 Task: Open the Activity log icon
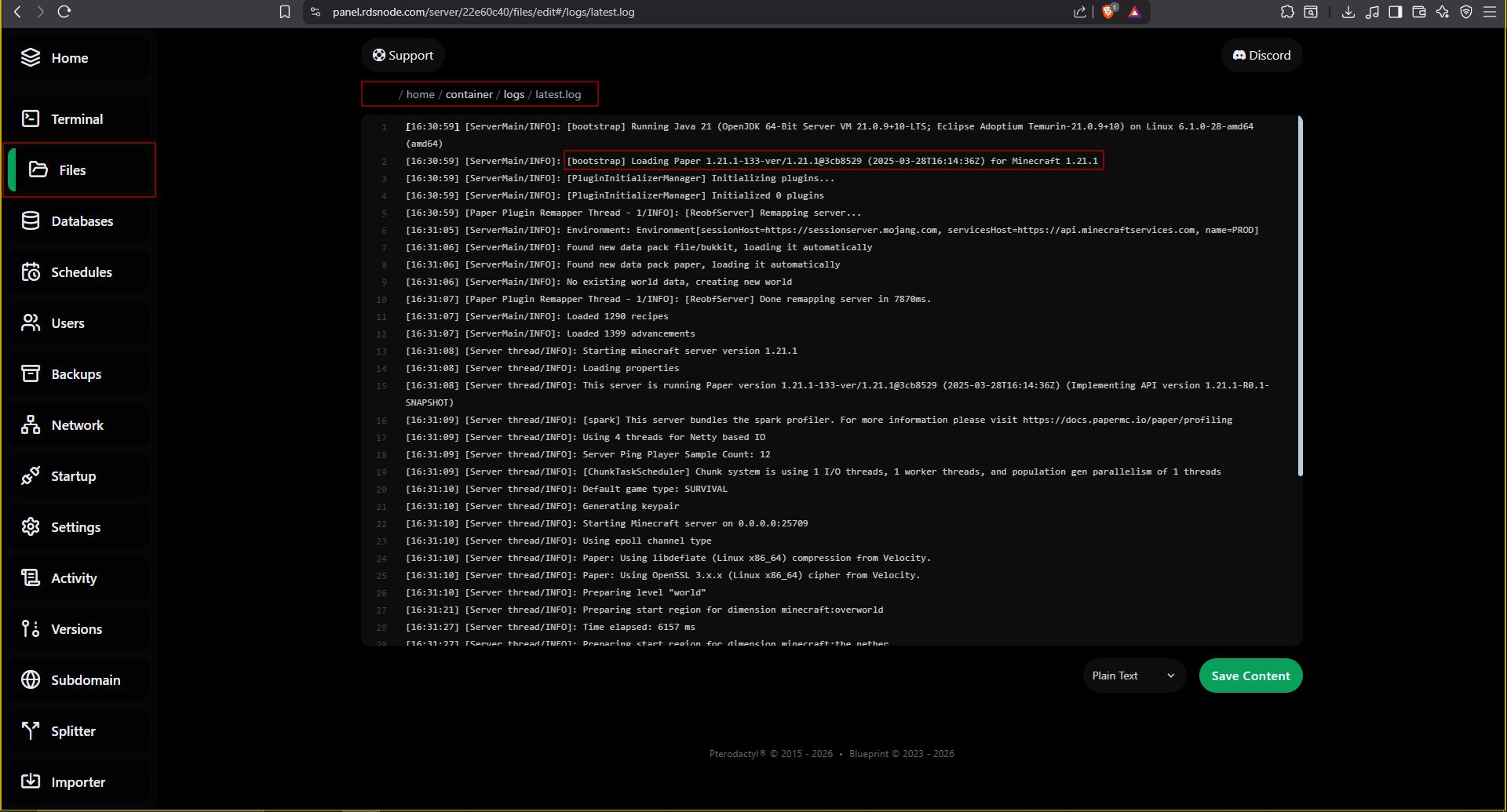point(31,577)
